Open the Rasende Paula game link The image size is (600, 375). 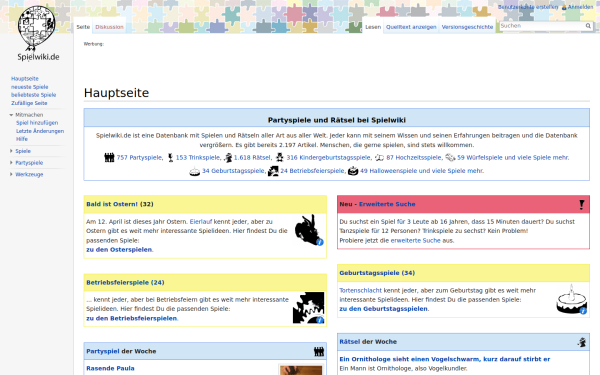(x=110, y=368)
